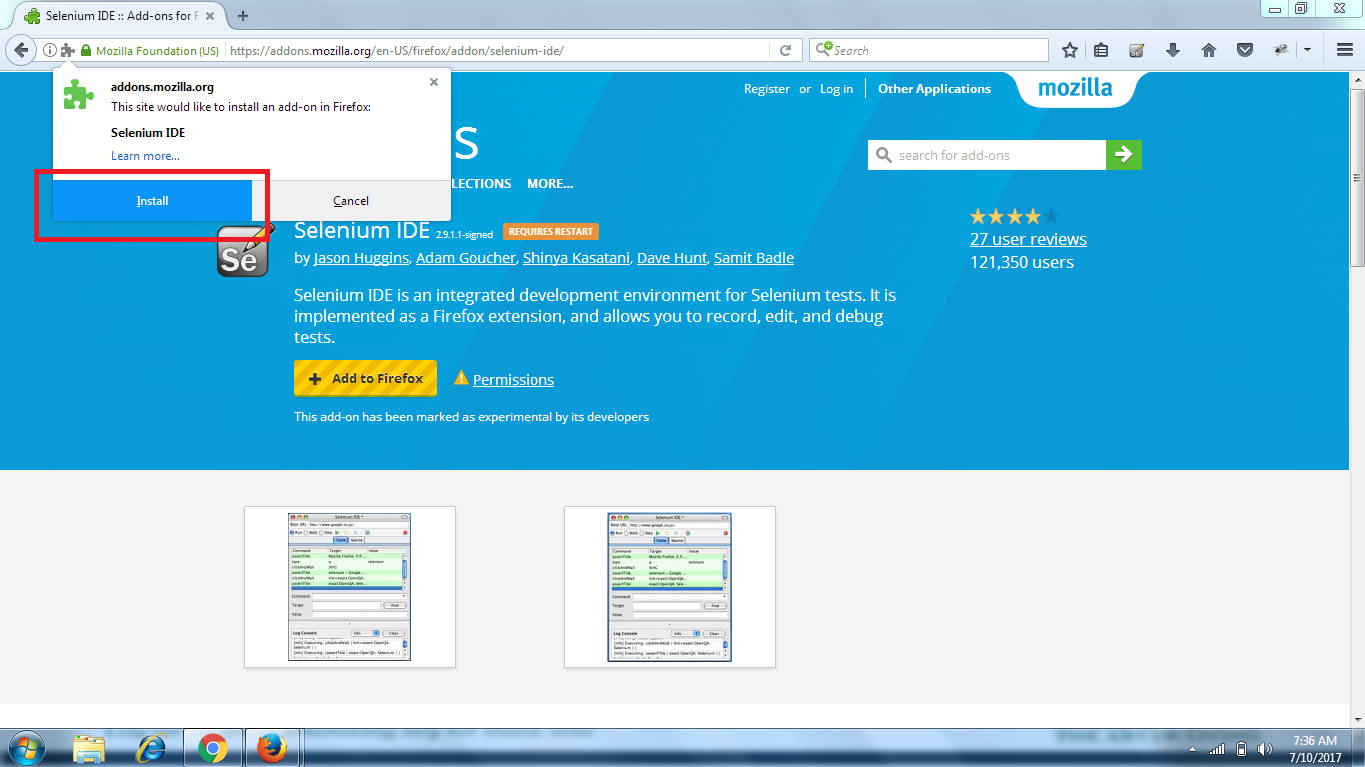The image size is (1365, 767).
Task: Launch Google Chrome from taskbar
Action: pos(212,748)
